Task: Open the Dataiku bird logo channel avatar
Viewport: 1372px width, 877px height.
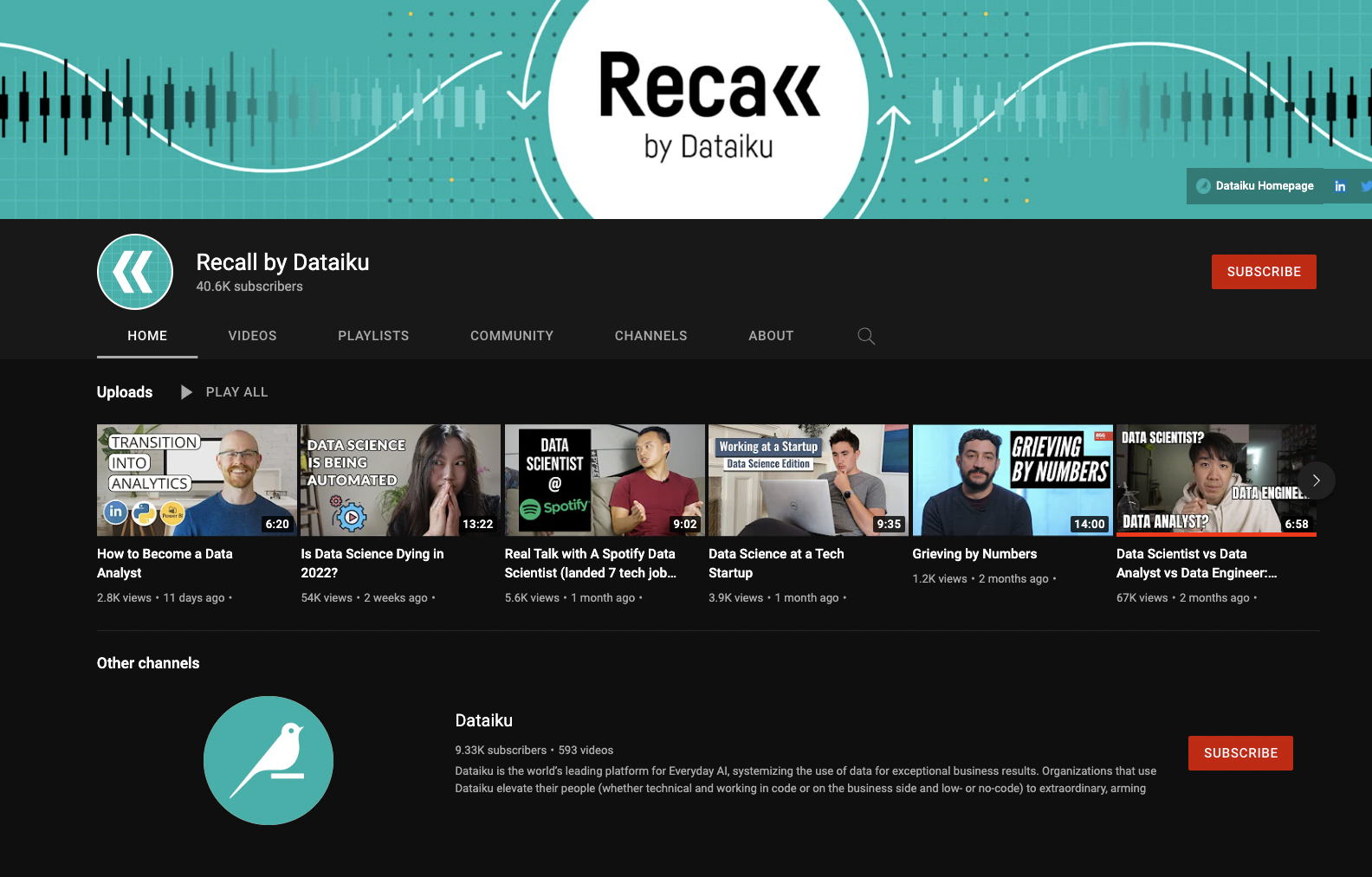Action: point(269,760)
